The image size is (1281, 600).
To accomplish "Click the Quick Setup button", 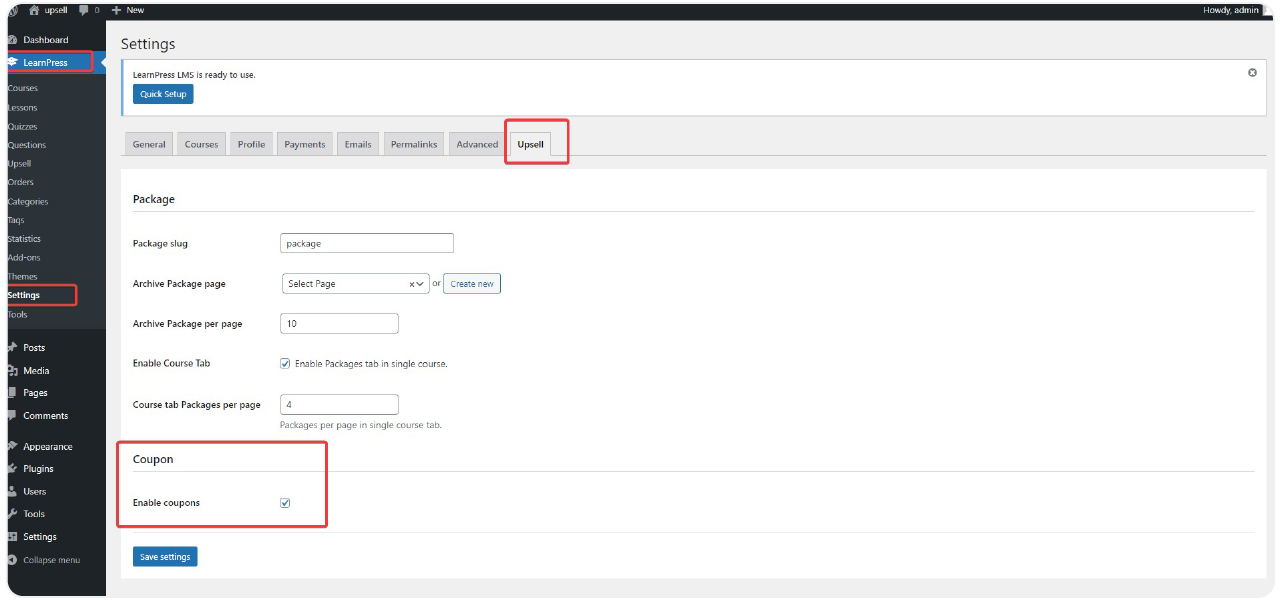I will tap(163, 94).
